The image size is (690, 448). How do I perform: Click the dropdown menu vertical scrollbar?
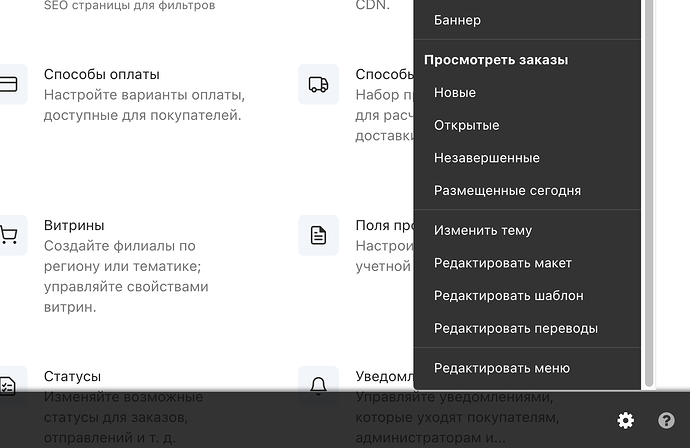pos(649,194)
